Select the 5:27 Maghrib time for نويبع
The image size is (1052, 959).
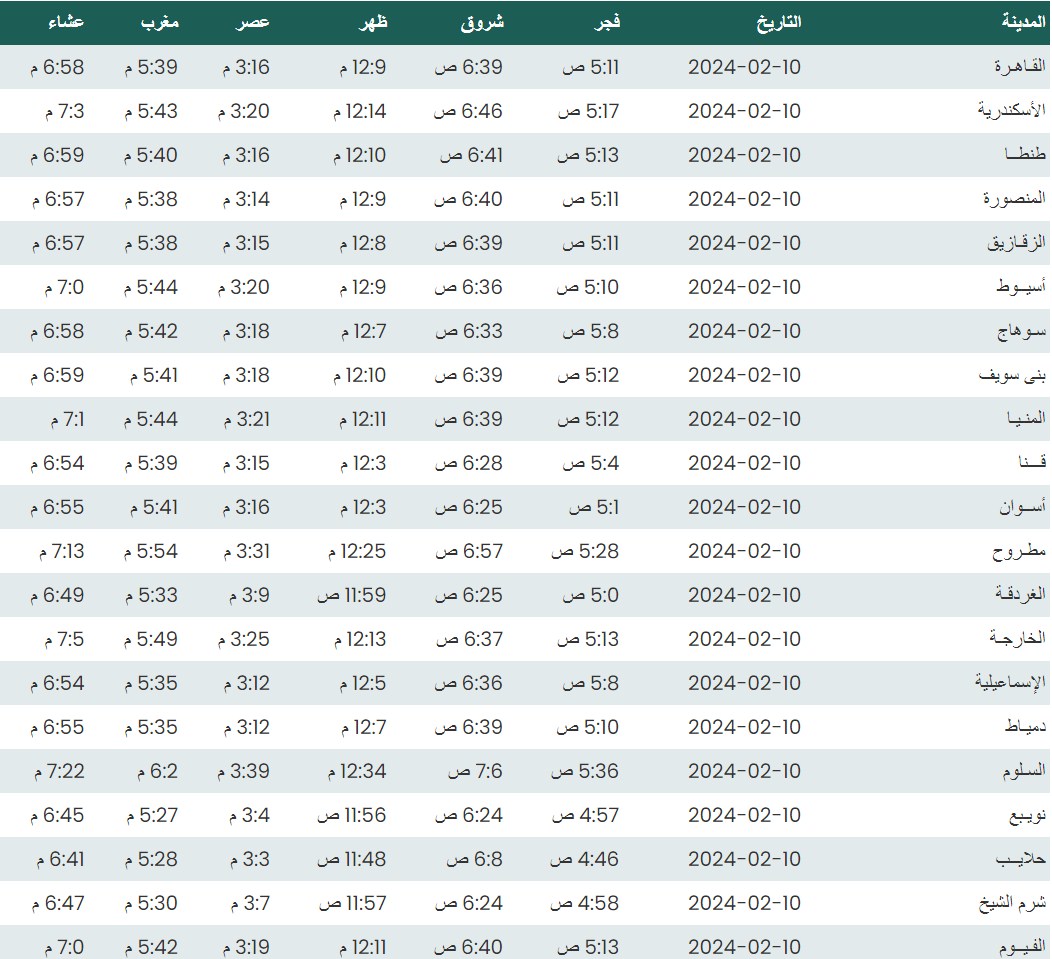(151, 815)
